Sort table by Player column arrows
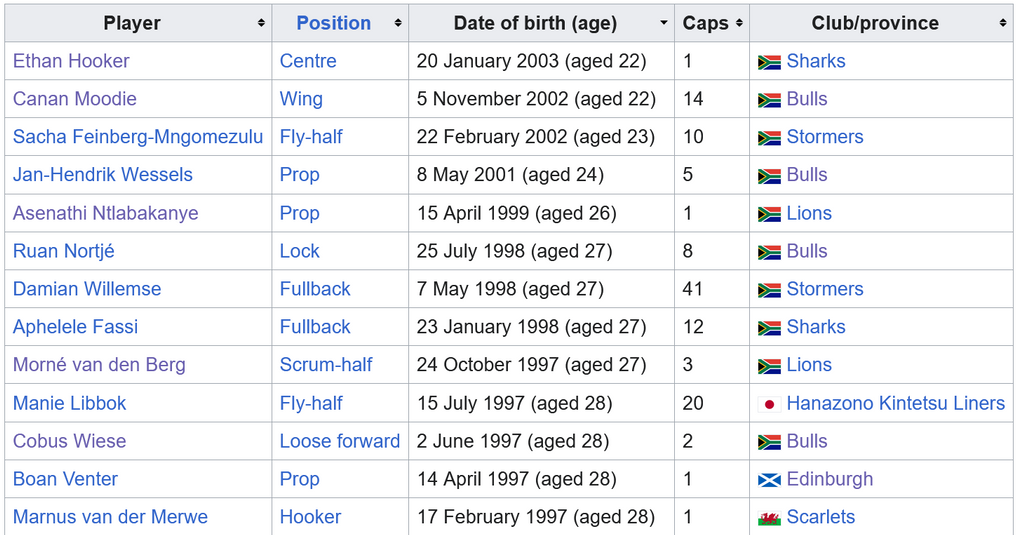This screenshot has width=1024, height=535. 261,23
